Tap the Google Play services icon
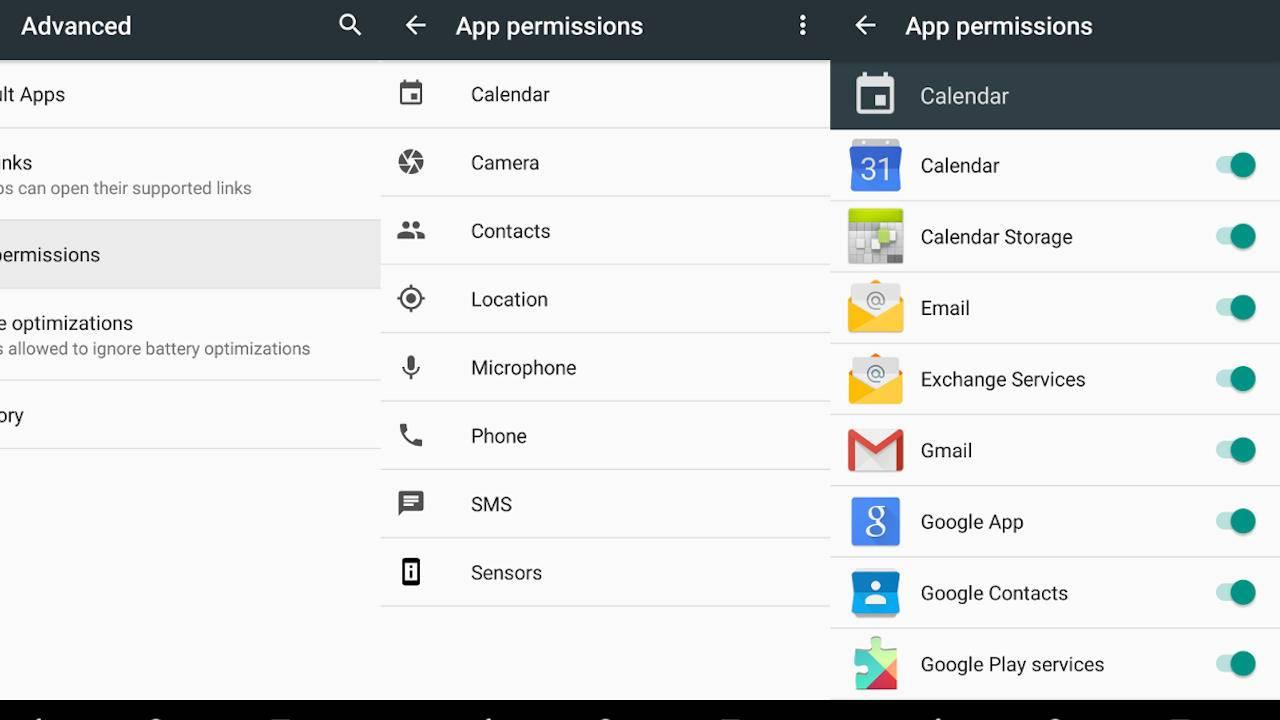1280x720 pixels. [875, 664]
